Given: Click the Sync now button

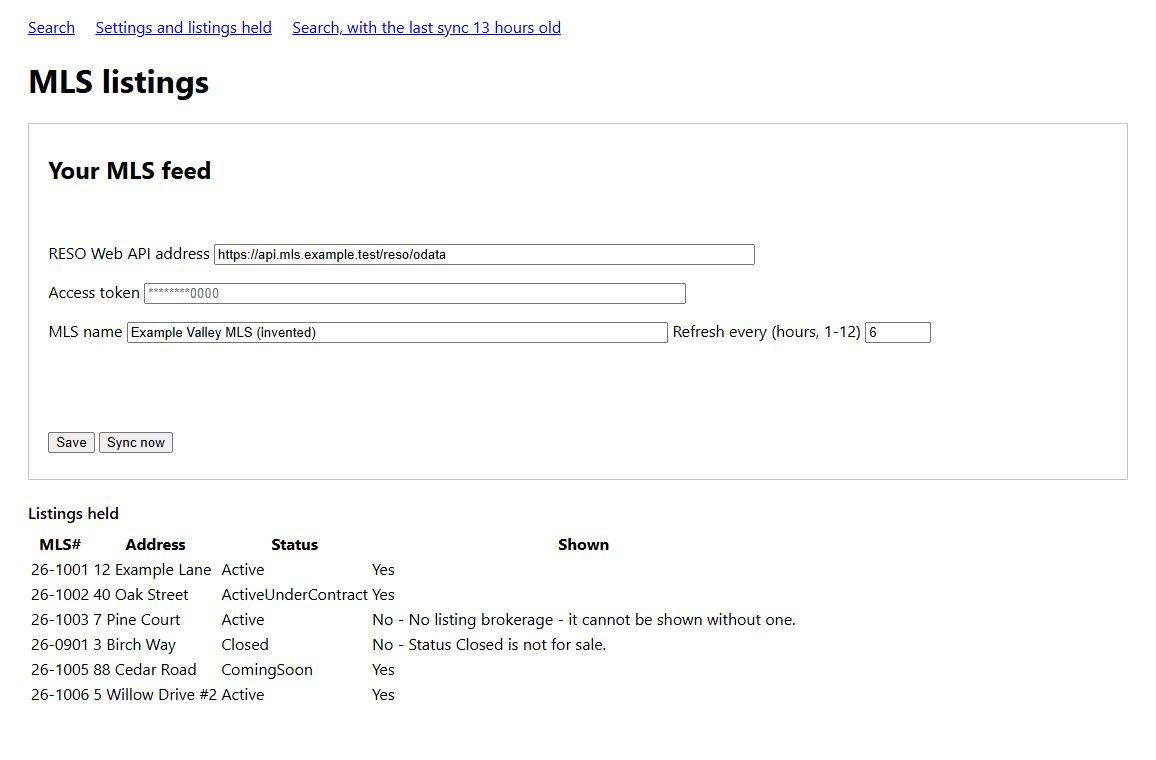Looking at the screenshot, I should coord(136,442).
